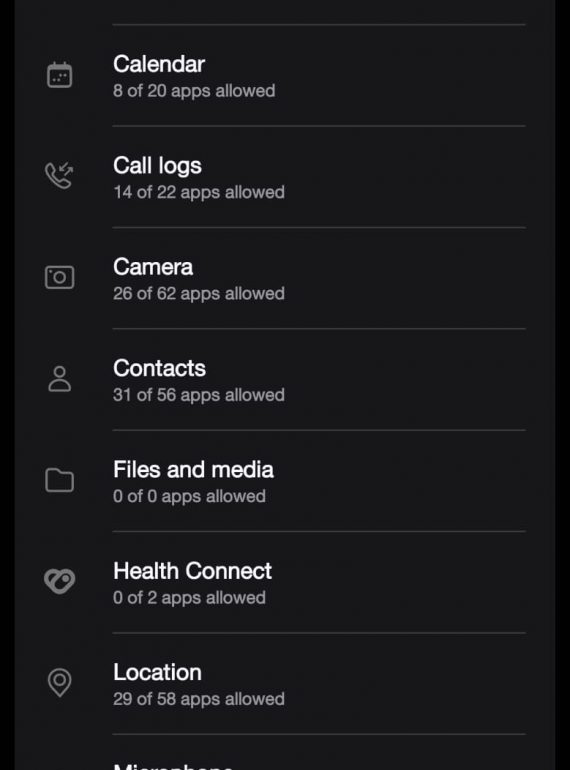Click "8 of 20 apps allowed" text
This screenshot has width=570, height=770.
[194, 91]
